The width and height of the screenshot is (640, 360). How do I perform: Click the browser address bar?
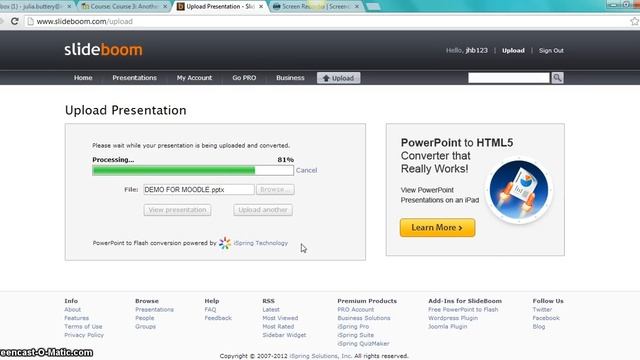point(327,21)
